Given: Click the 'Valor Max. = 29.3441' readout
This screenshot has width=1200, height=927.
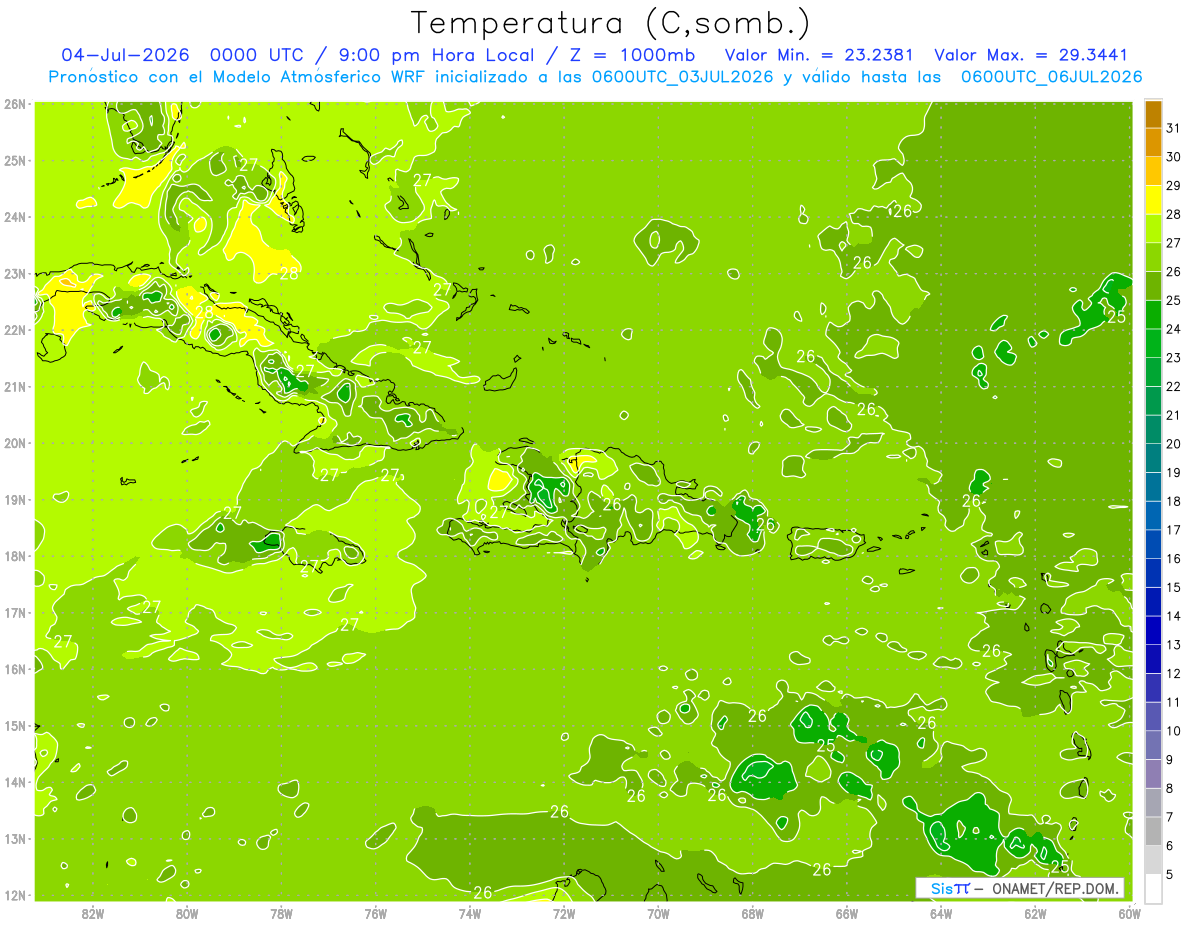Looking at the screenshot, I should coord(1031,55).
